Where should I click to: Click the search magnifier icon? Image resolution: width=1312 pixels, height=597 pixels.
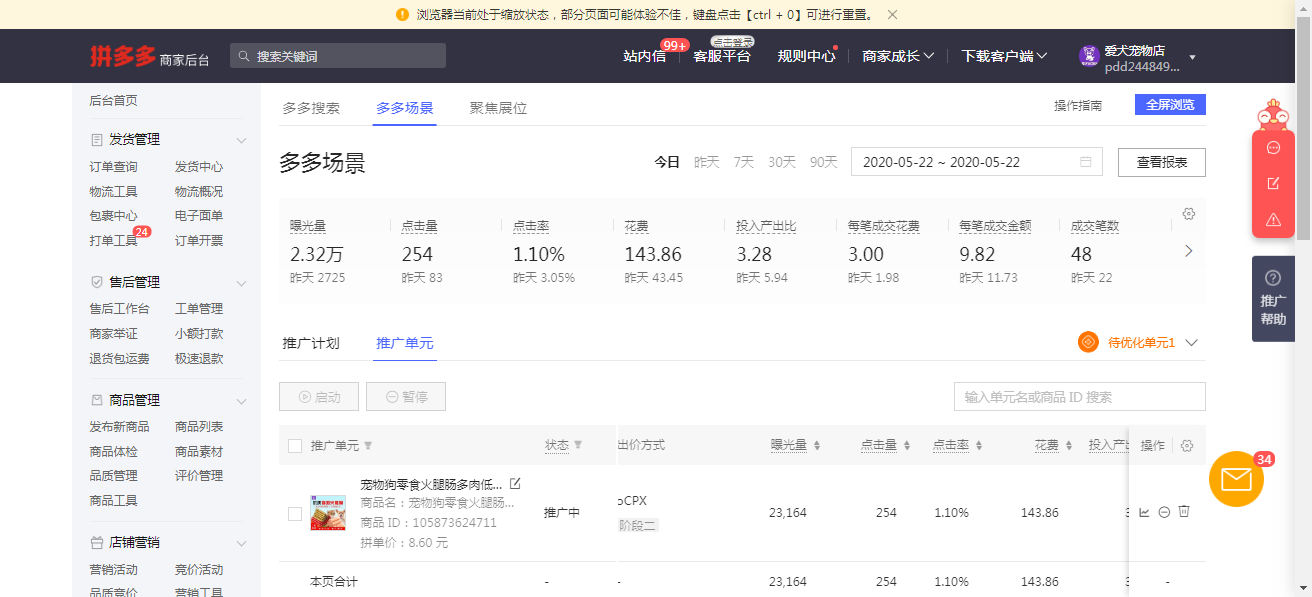[x=243, y=57]
